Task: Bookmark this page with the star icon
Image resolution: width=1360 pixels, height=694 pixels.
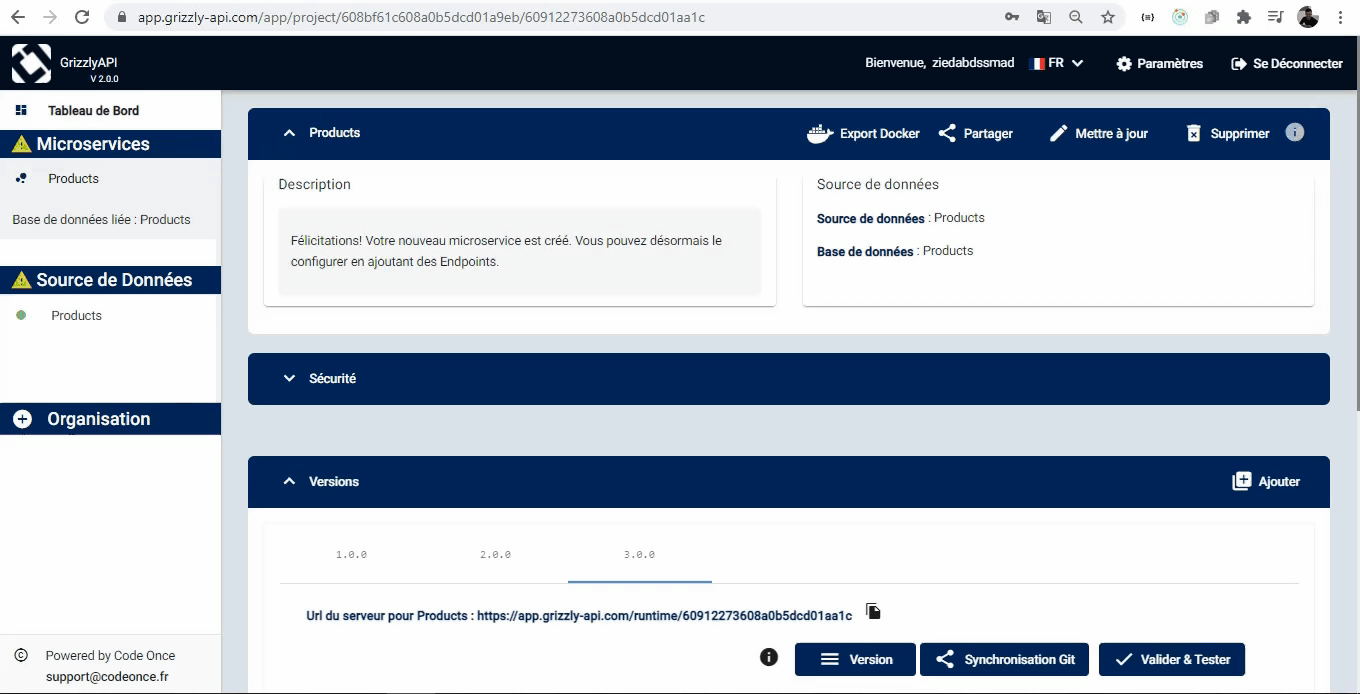Action: [x=1108, y=17]
